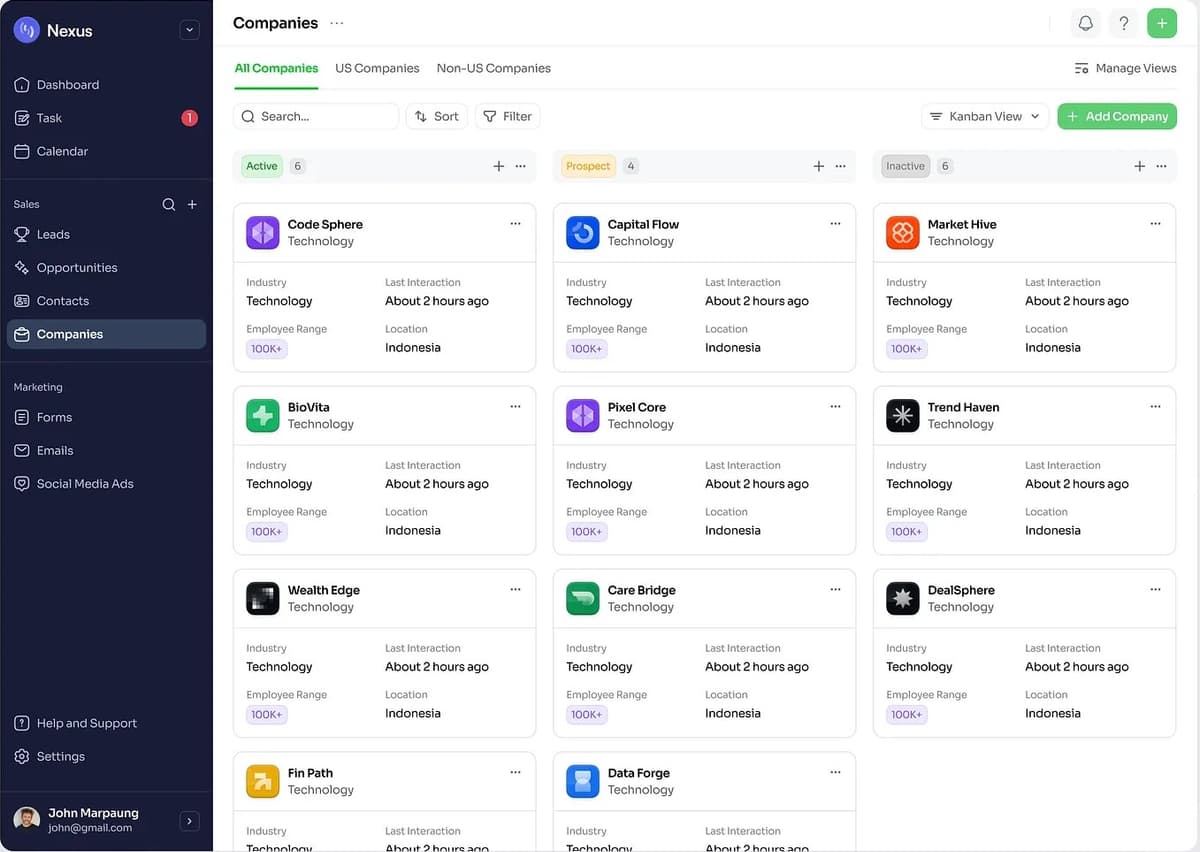Click the Prospect column status label

pos(588,166)
